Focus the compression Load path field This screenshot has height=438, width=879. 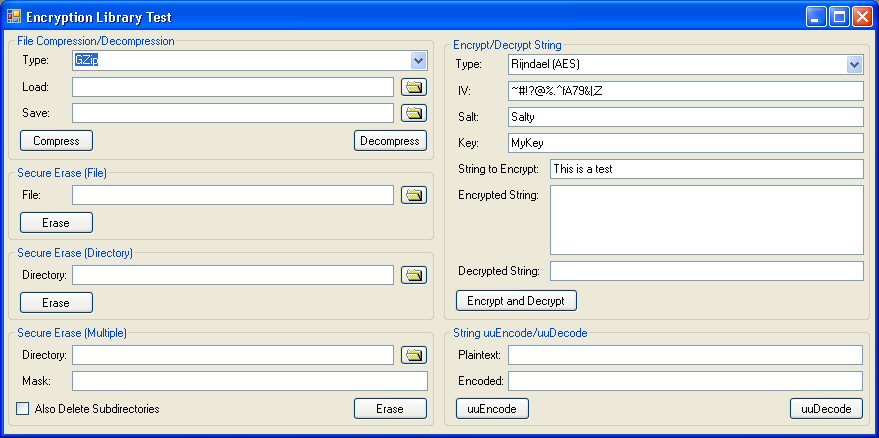pyautogui.click(x=233, y=87)
